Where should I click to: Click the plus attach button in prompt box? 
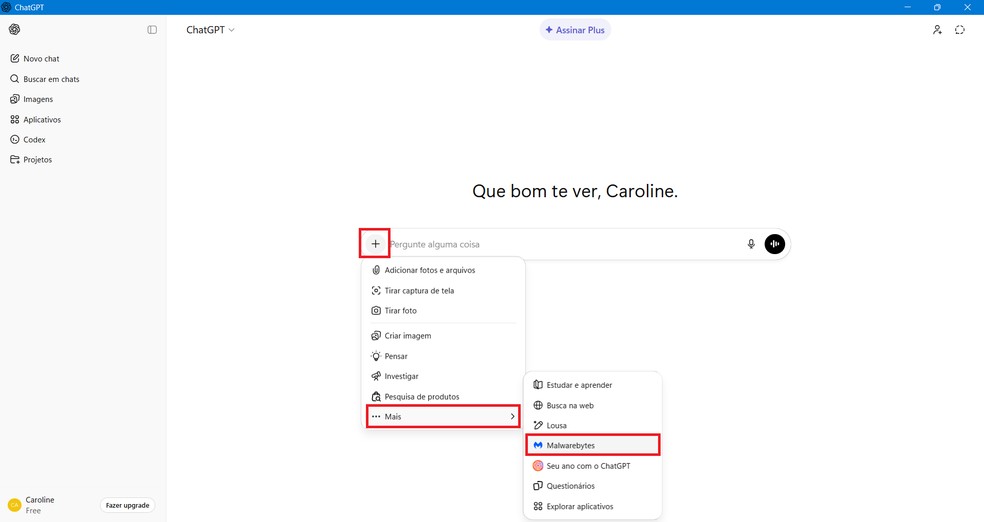tap(375, 244)
